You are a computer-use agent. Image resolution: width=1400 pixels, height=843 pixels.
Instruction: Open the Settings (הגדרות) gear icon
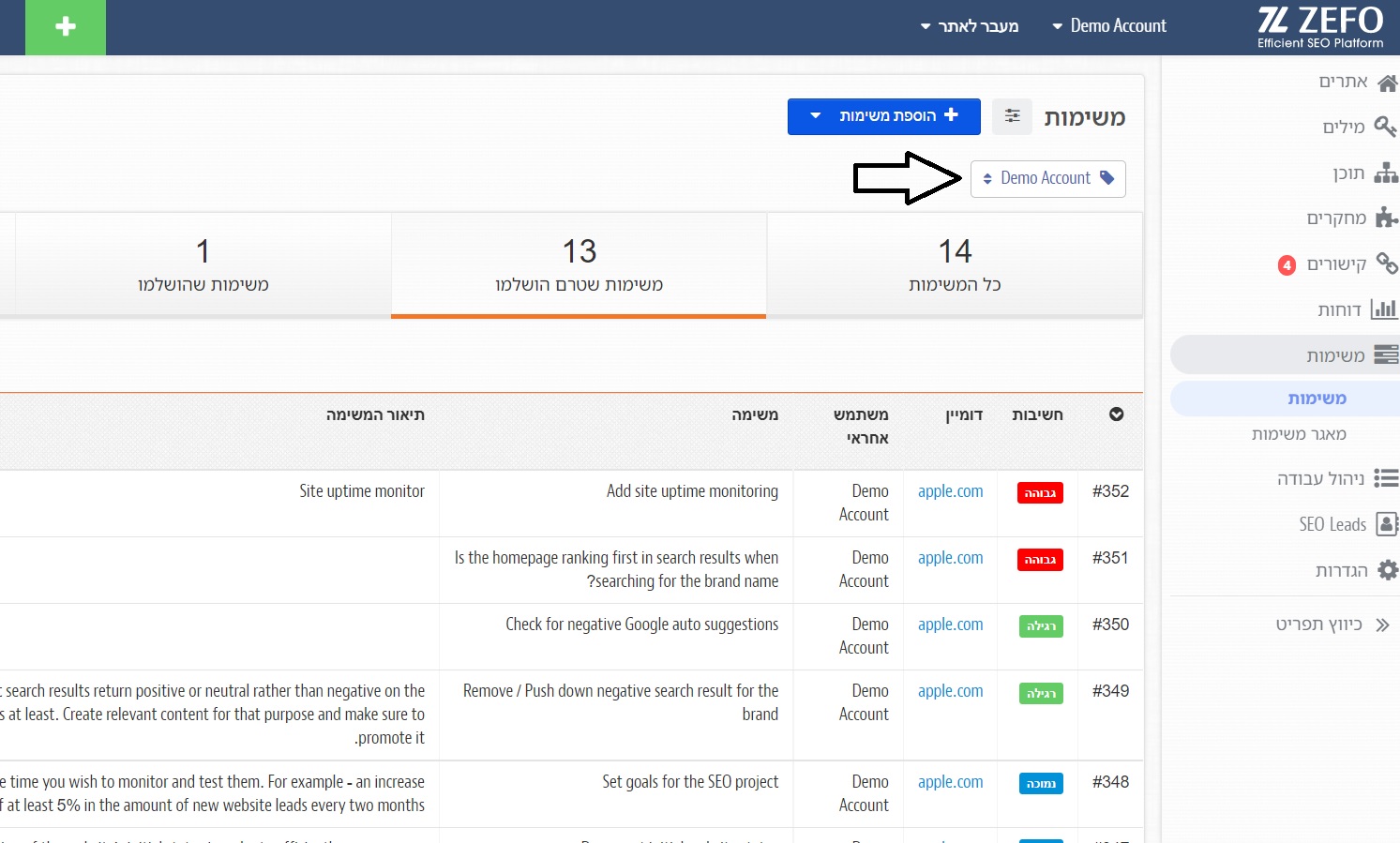coord(1388,570)
